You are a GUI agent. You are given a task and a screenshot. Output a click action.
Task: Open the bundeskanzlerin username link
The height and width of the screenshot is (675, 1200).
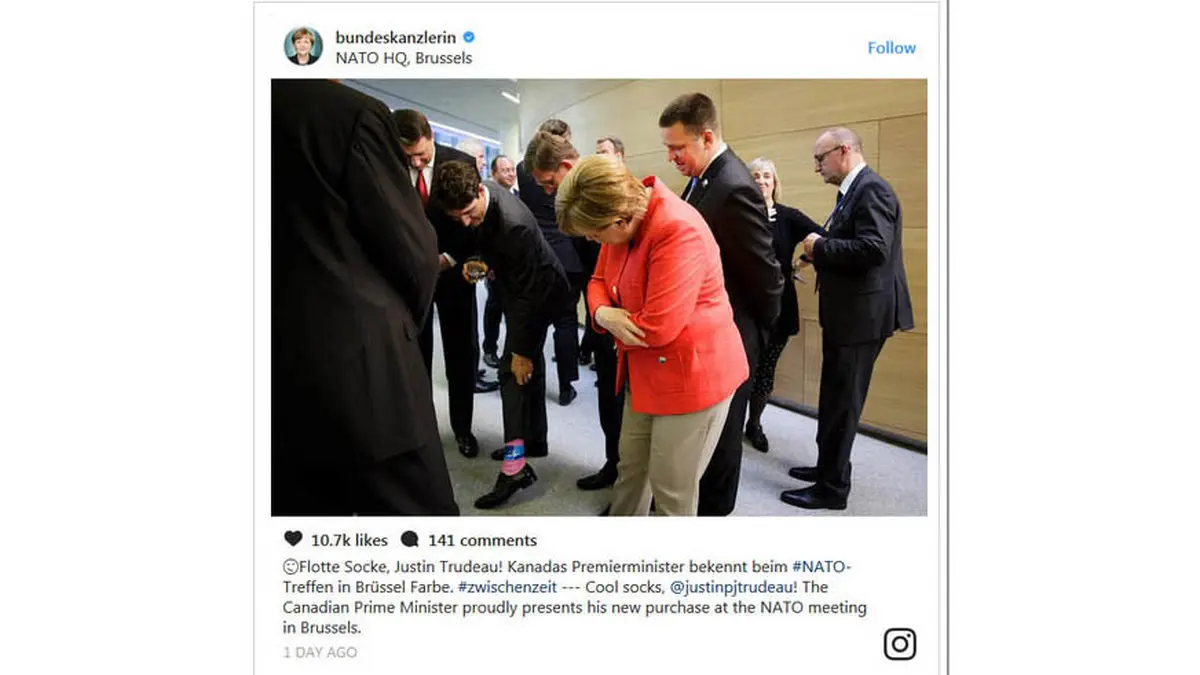coord(396,38)
